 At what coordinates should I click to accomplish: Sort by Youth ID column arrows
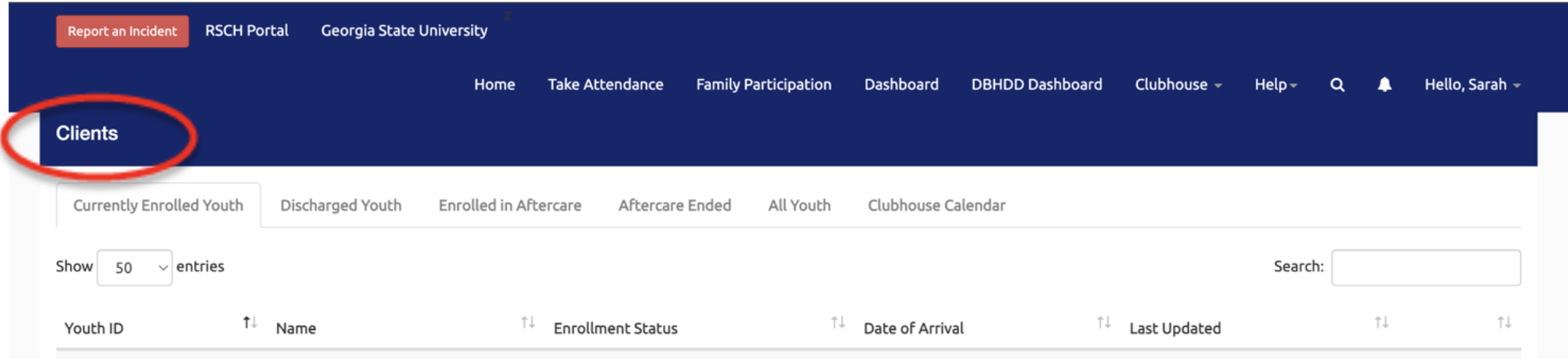click(x=250, y=323)
